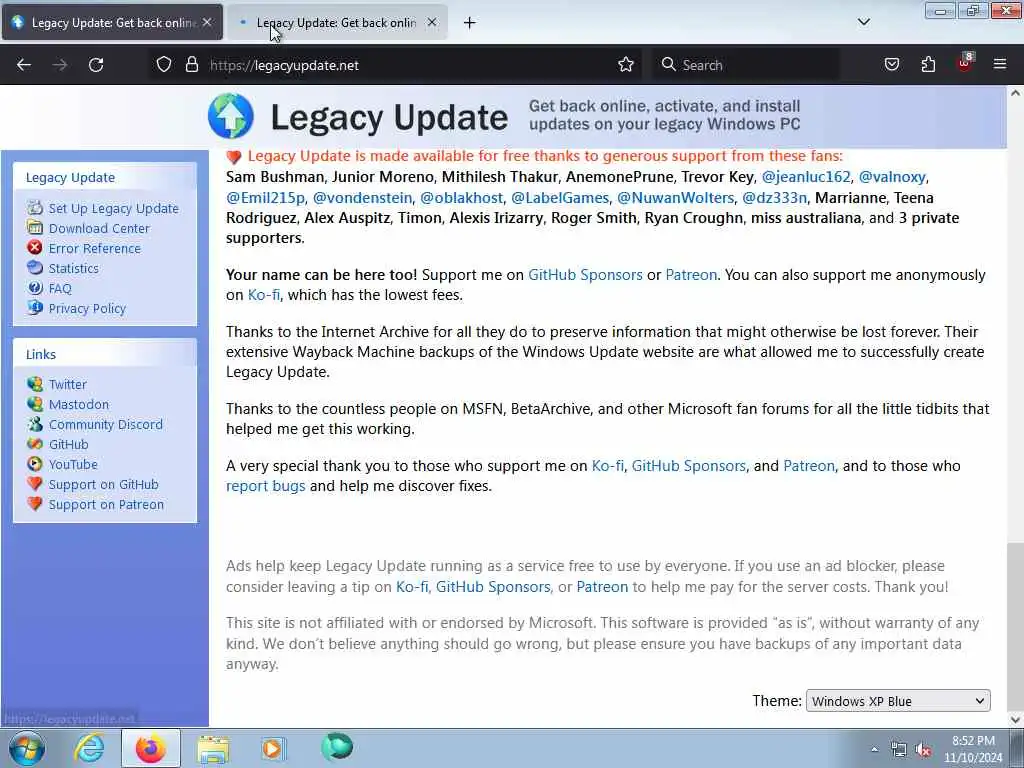
Task: Click the red Error Reference icon
Action: pyautogui.click(x=35, y=248)
